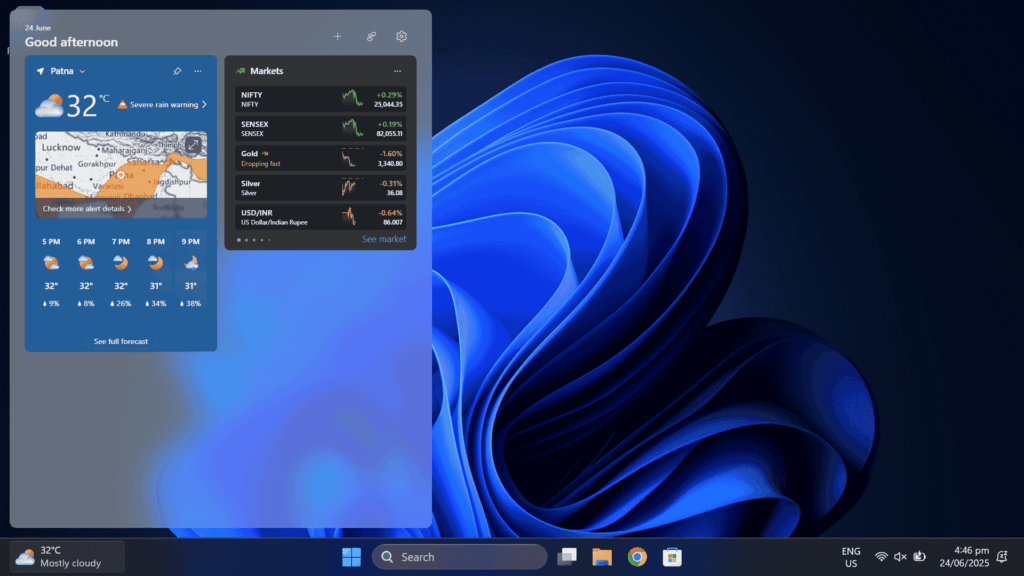1024x576 pixels.
Task: Click the Markets chart icon
Action: point(240,71)
